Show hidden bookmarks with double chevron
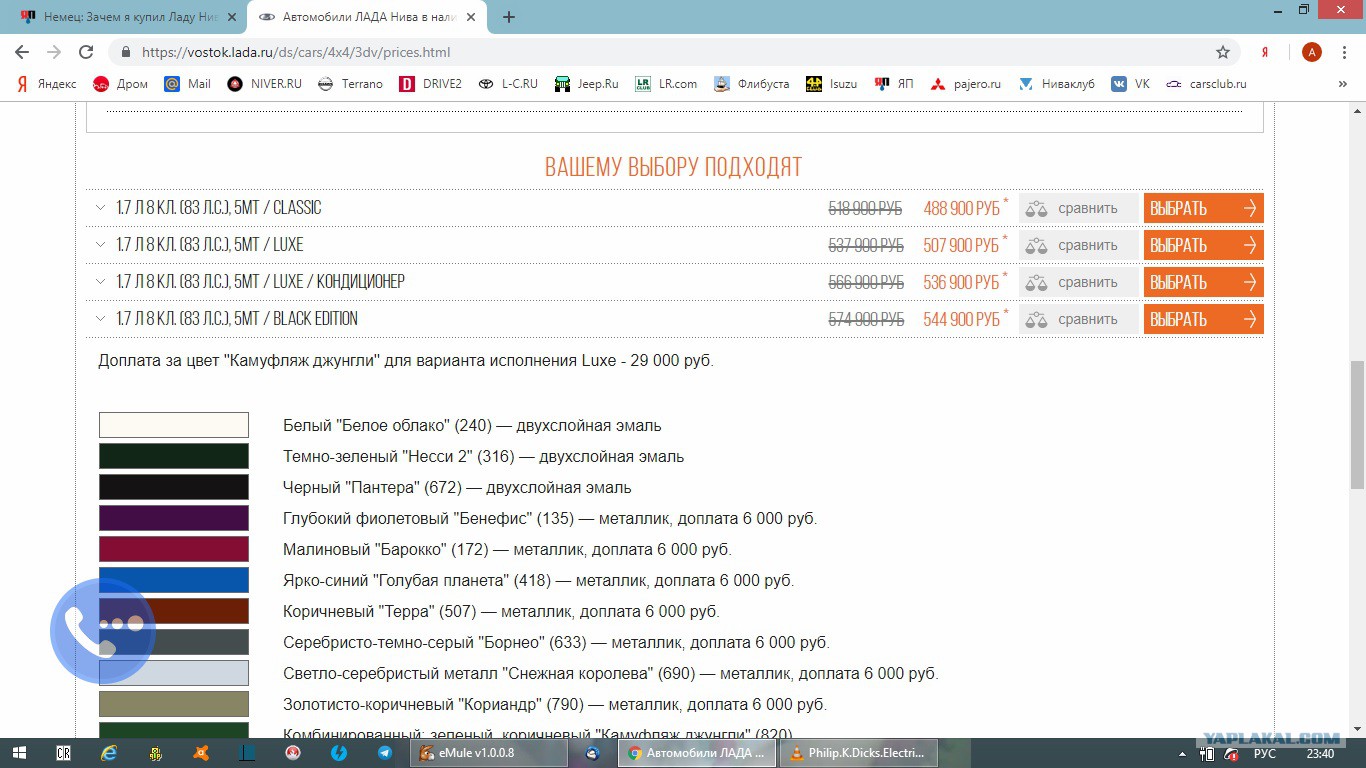The image size is (1366, 768). [1343, 84]
